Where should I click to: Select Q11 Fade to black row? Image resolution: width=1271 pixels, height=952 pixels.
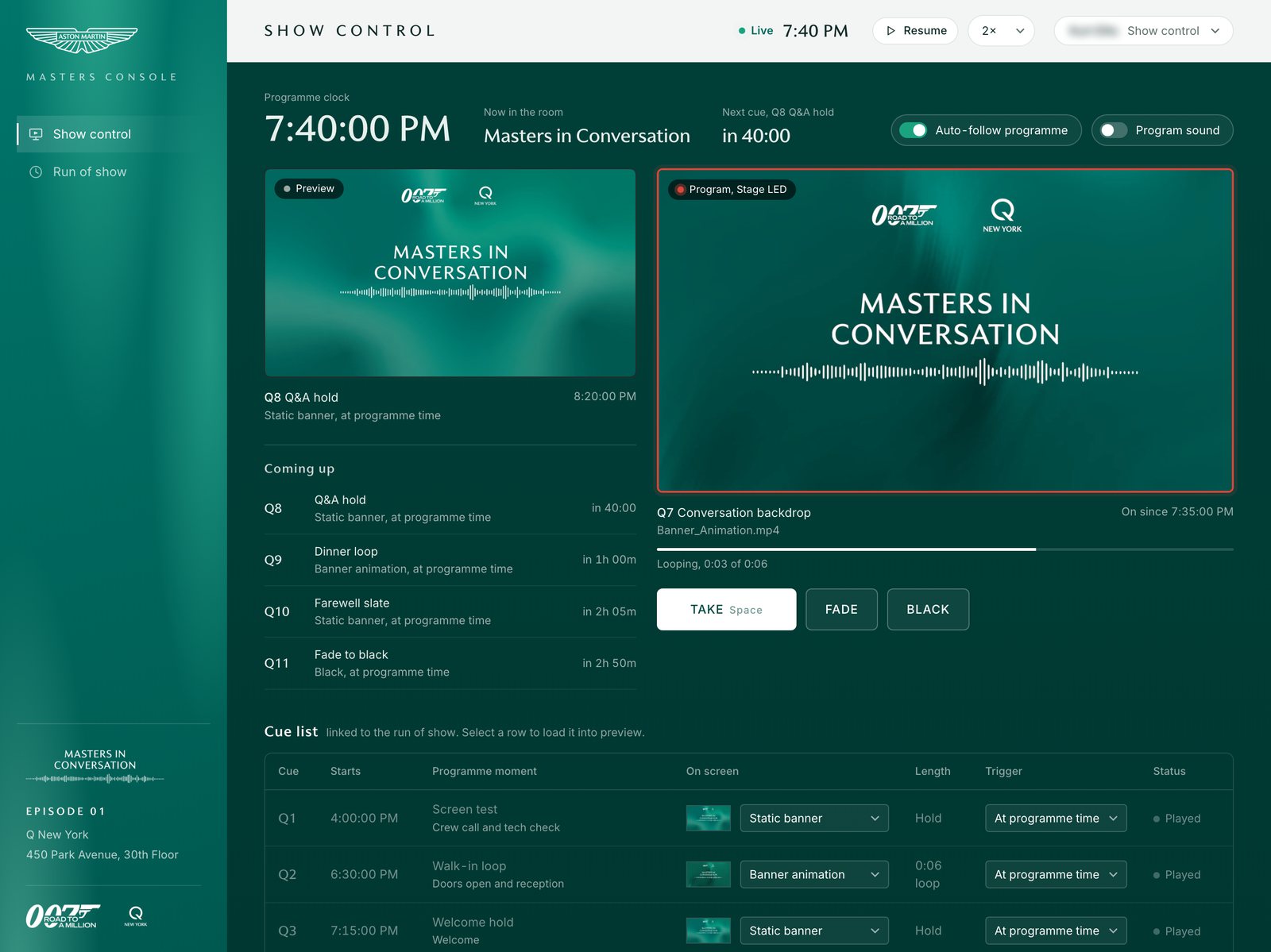pos(450,663)
